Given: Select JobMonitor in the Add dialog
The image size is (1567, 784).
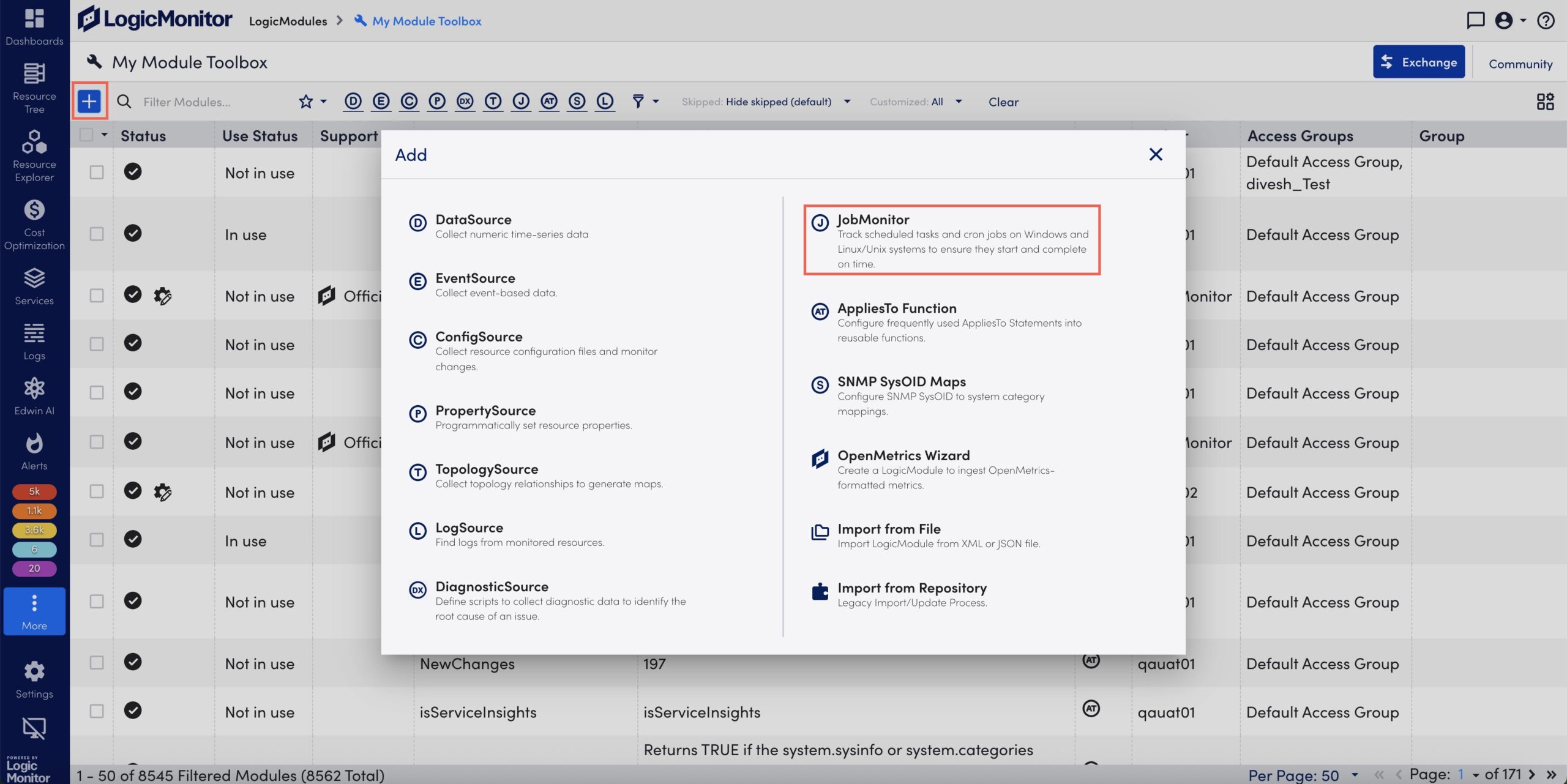Looking at the screenshot, I should 873,218.
